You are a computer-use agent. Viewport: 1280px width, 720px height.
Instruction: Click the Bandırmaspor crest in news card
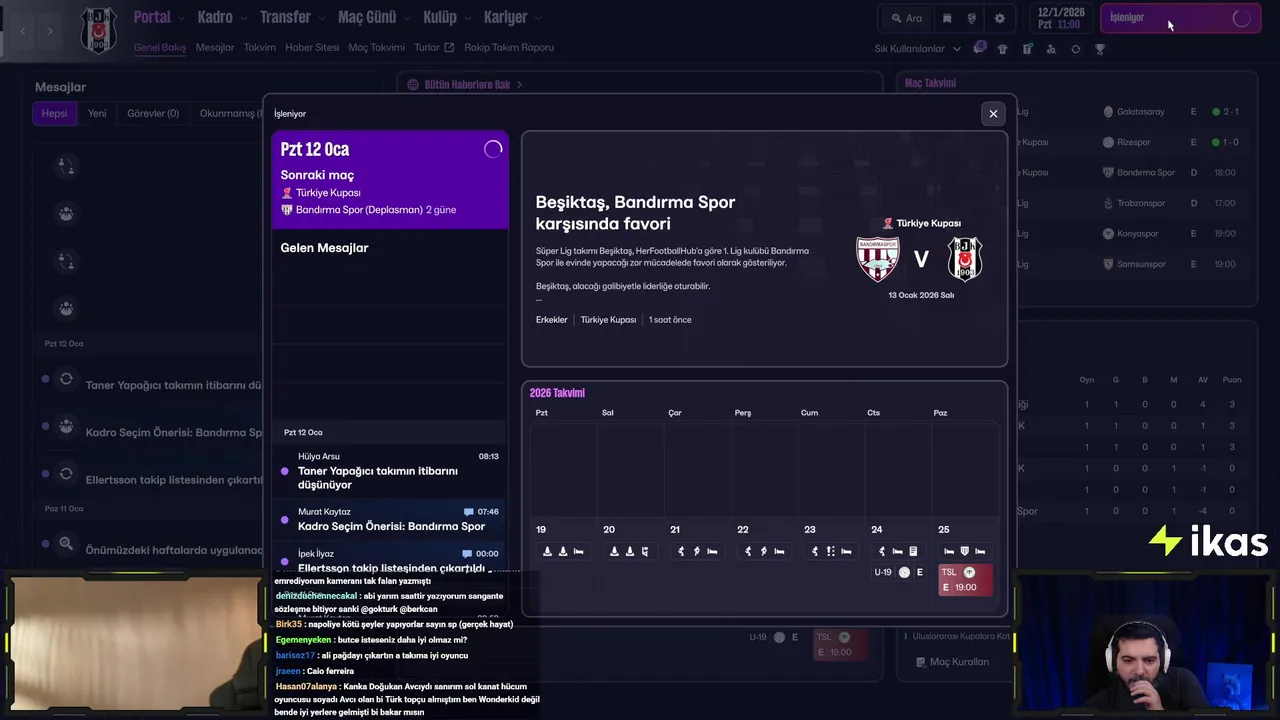pyautogui.click(x=878, y=259)
